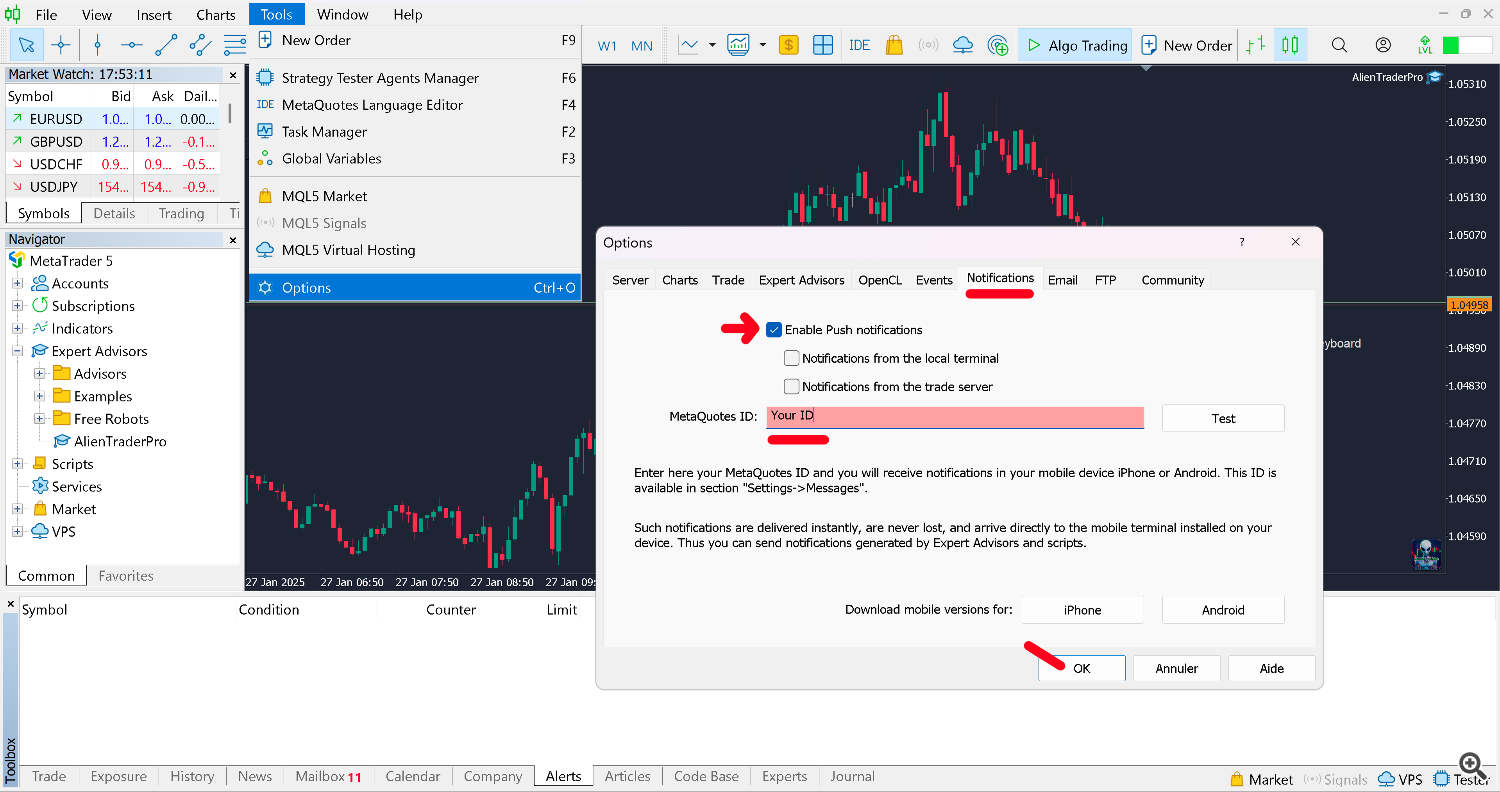Select the trendline drawing tool

pyautogui.click(x=166, y=45)
